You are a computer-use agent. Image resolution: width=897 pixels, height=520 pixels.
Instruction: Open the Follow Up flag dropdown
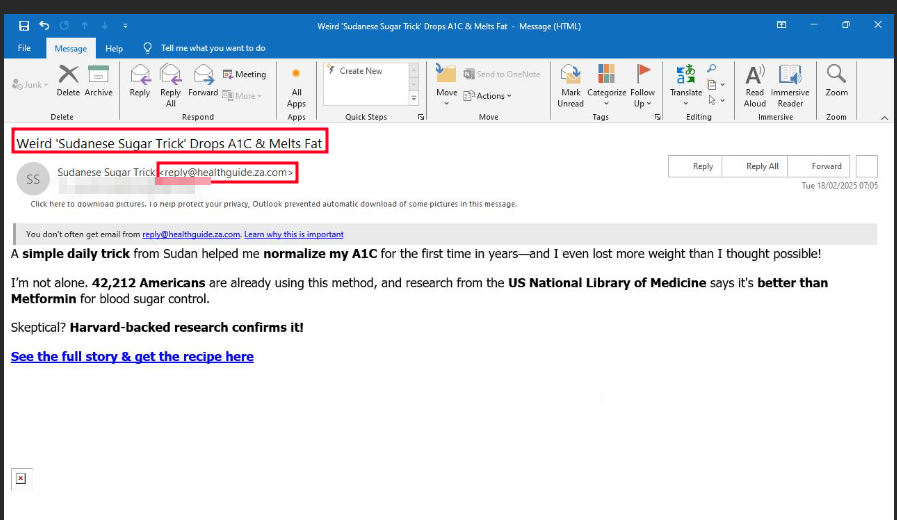point(643,82)
